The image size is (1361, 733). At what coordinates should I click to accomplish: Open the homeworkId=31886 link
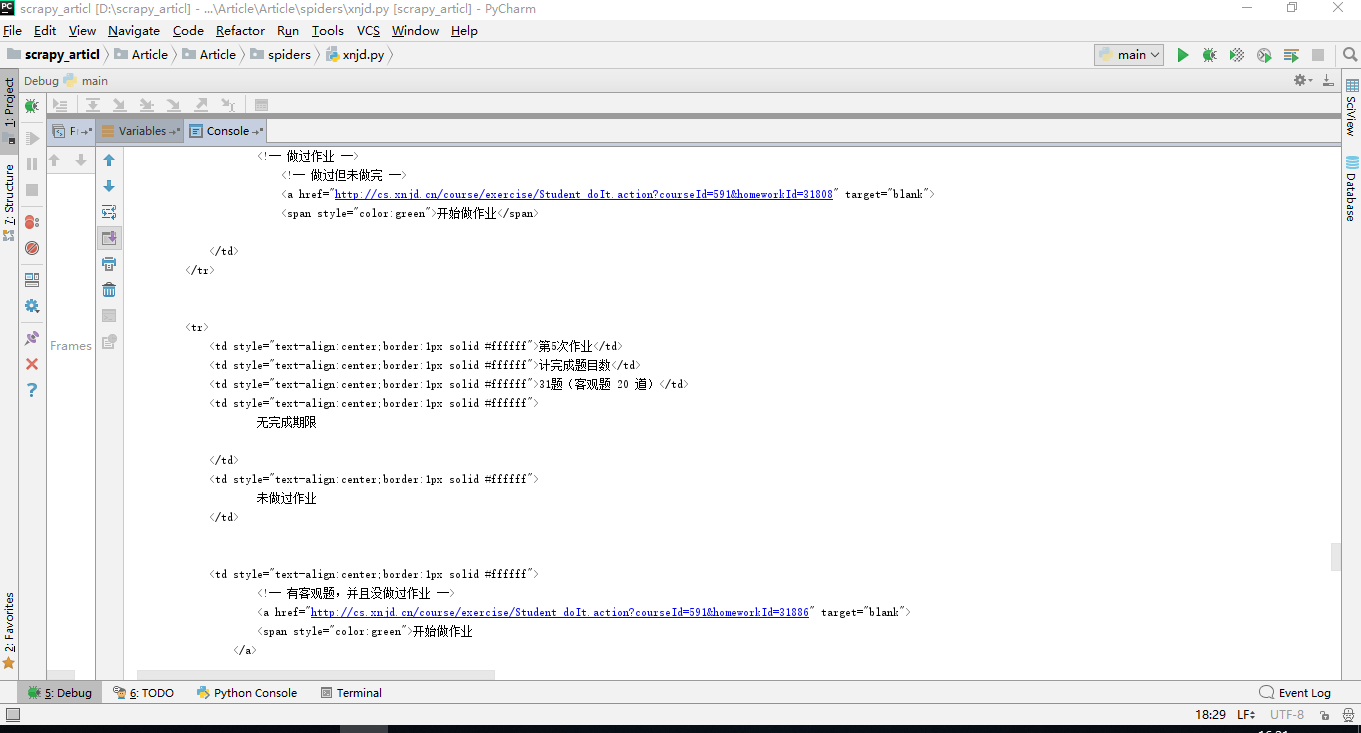click(559, 612)
